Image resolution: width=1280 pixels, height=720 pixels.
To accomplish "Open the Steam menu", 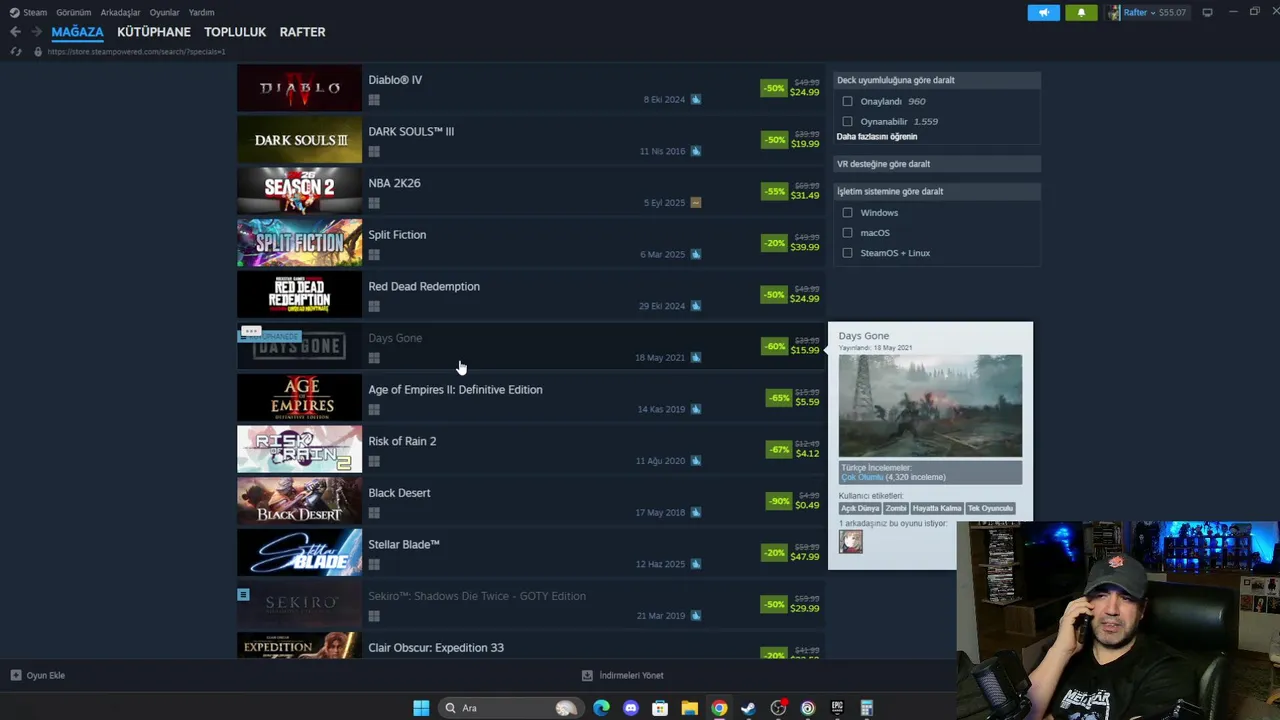I will coord(28,12).
